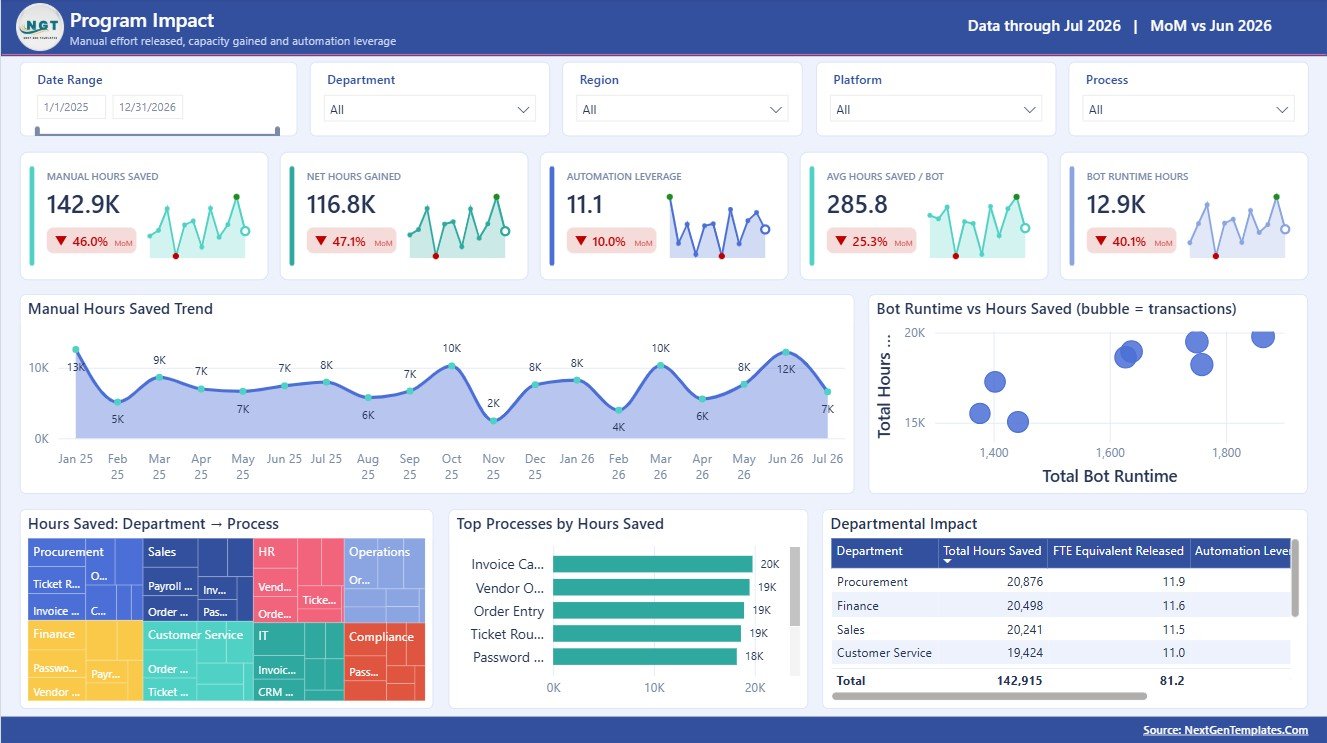Click the Departmental Impact vertical scrollbar
The height and width of the screenshot is (743, 1327).
tap(1295, 578)
